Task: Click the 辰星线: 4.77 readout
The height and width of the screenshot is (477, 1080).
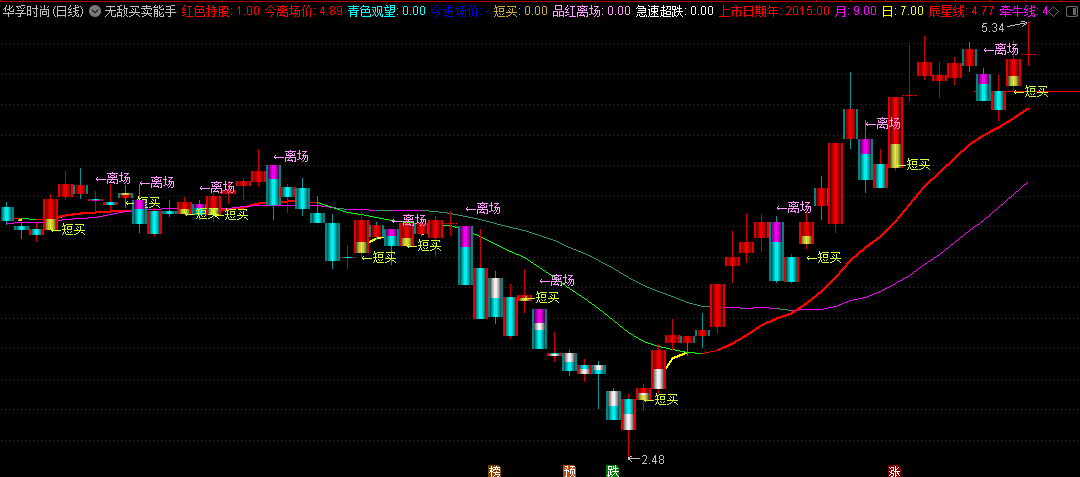Action: (962, 11)
